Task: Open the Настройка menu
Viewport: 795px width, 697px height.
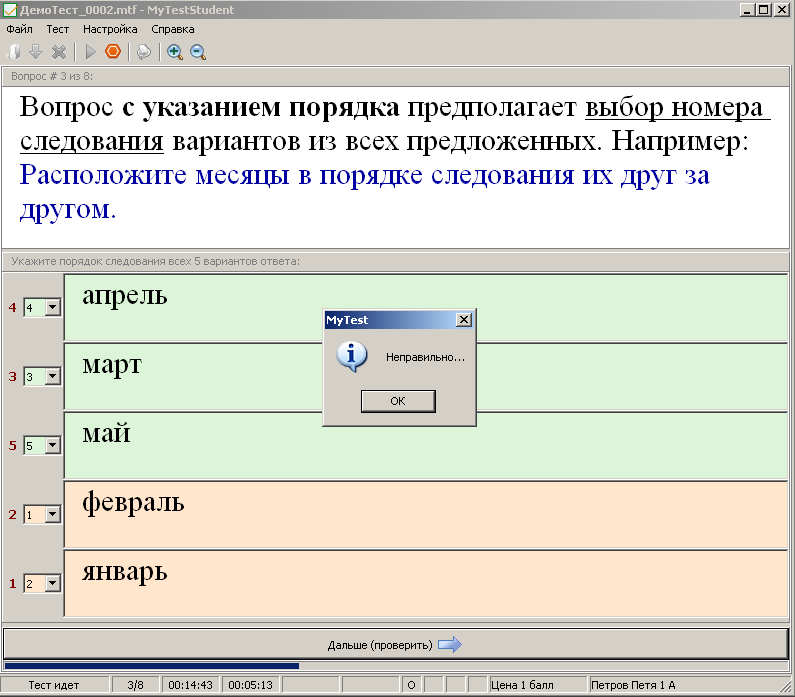Action: click(x=110, y=29)
